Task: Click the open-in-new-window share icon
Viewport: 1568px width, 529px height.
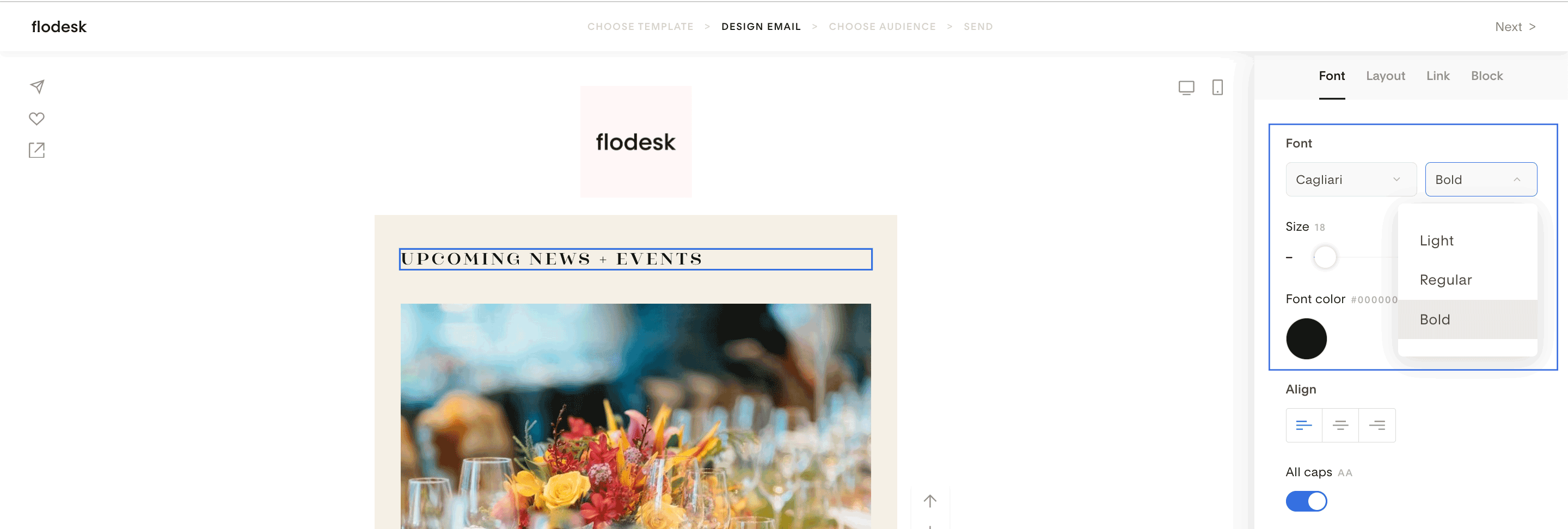Action: [36, 150]
